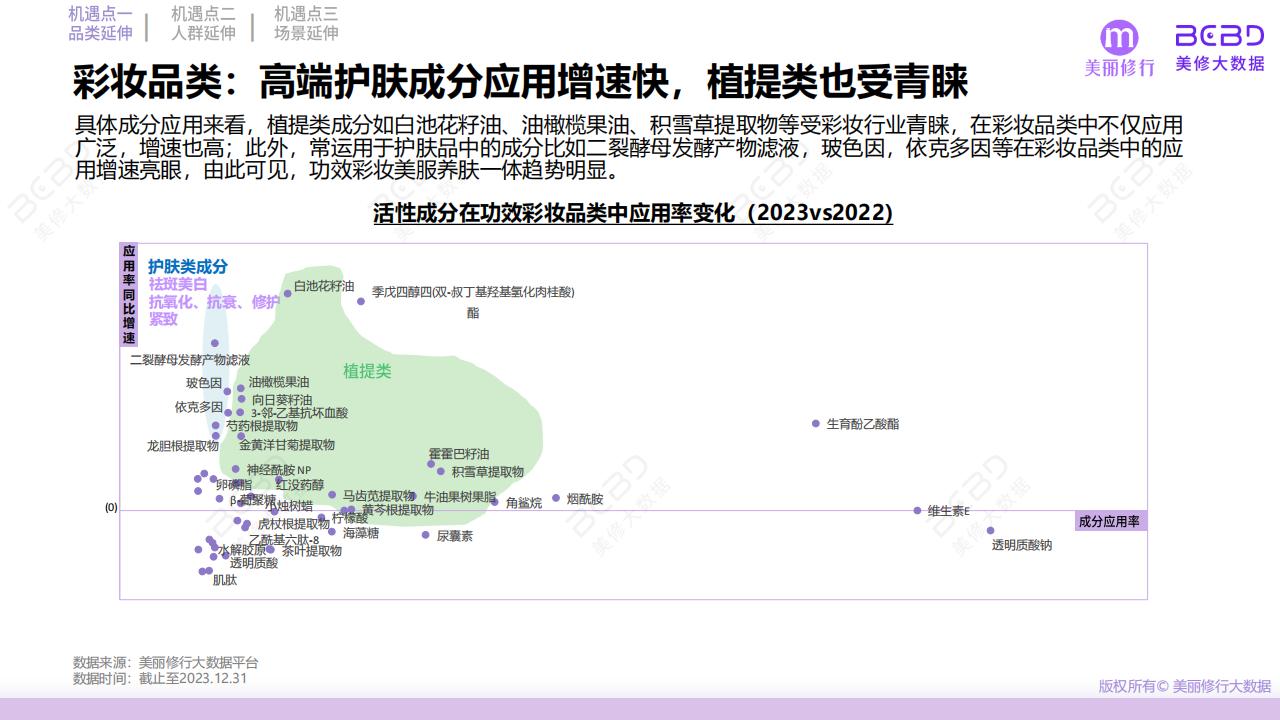The image size is (1280, 720).
Task: Click the 烟酰胺 data label
Action: click(x=585, y=499)
